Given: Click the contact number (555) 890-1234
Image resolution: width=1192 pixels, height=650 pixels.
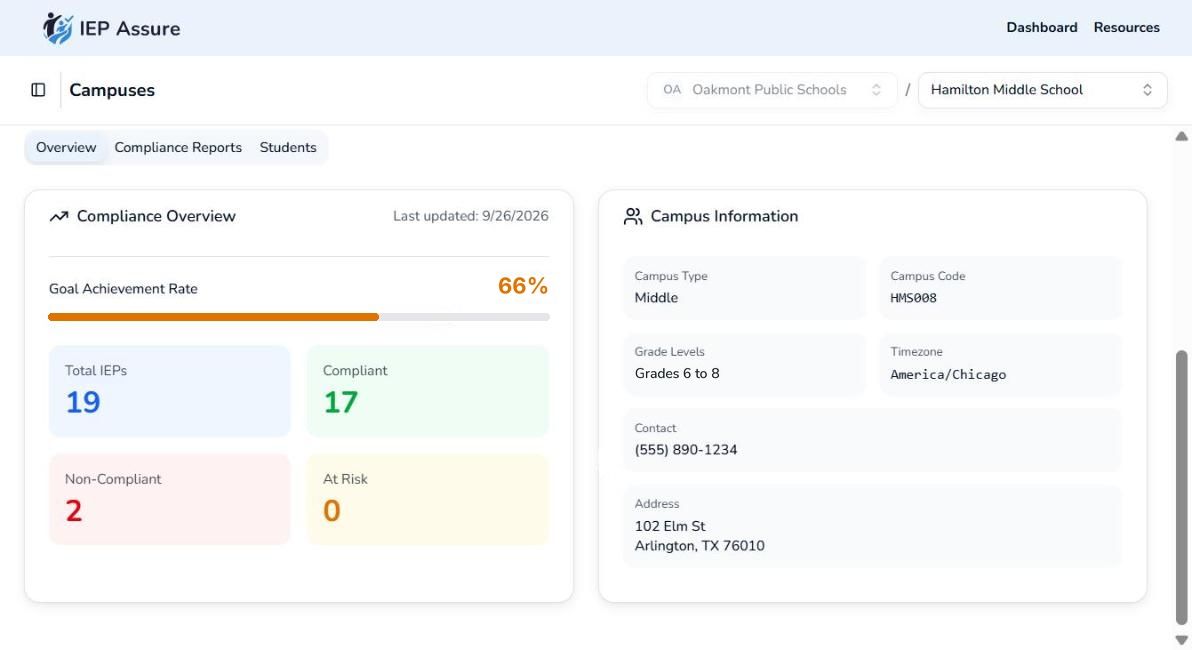Looking at the screenshot, I should tap(686, 450).
